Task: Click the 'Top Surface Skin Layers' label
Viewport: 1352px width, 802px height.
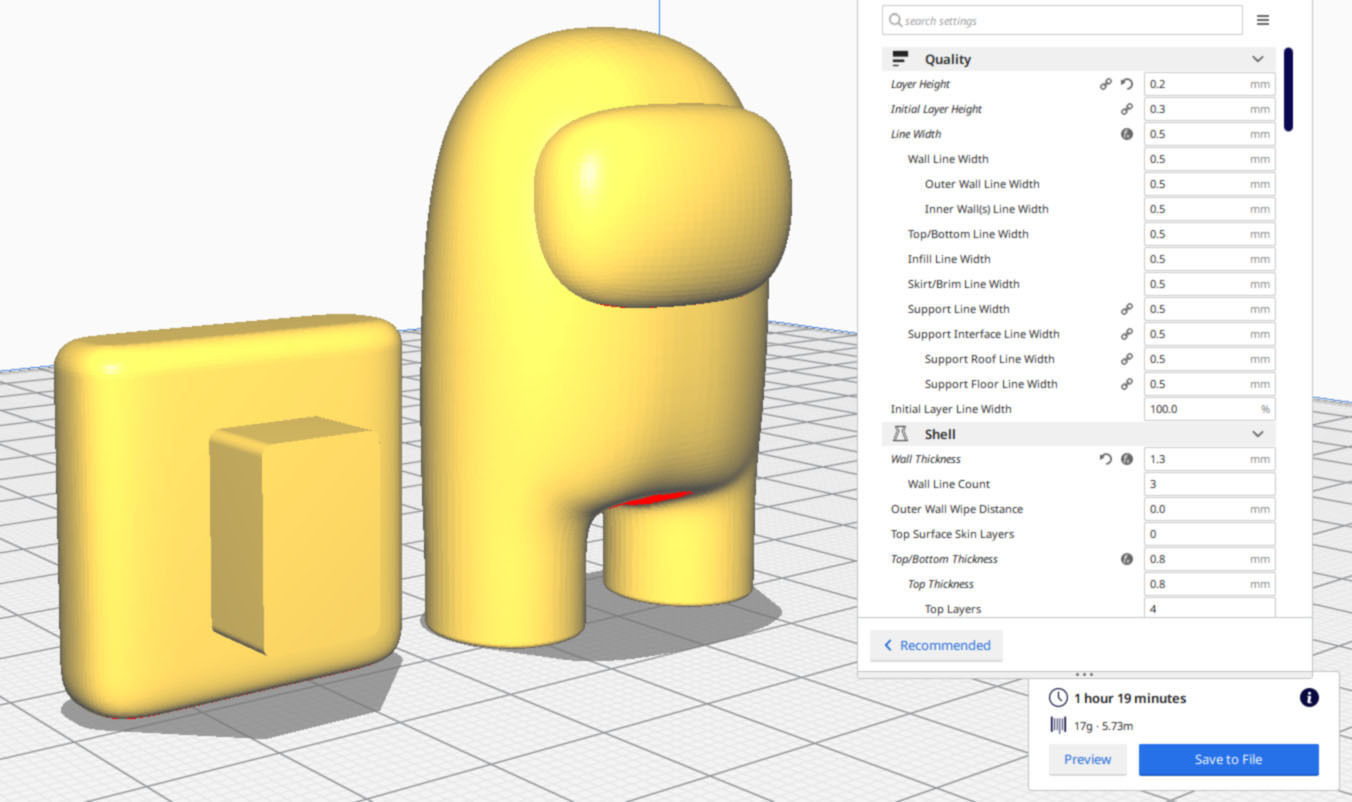Action: [x=952, y=534]
